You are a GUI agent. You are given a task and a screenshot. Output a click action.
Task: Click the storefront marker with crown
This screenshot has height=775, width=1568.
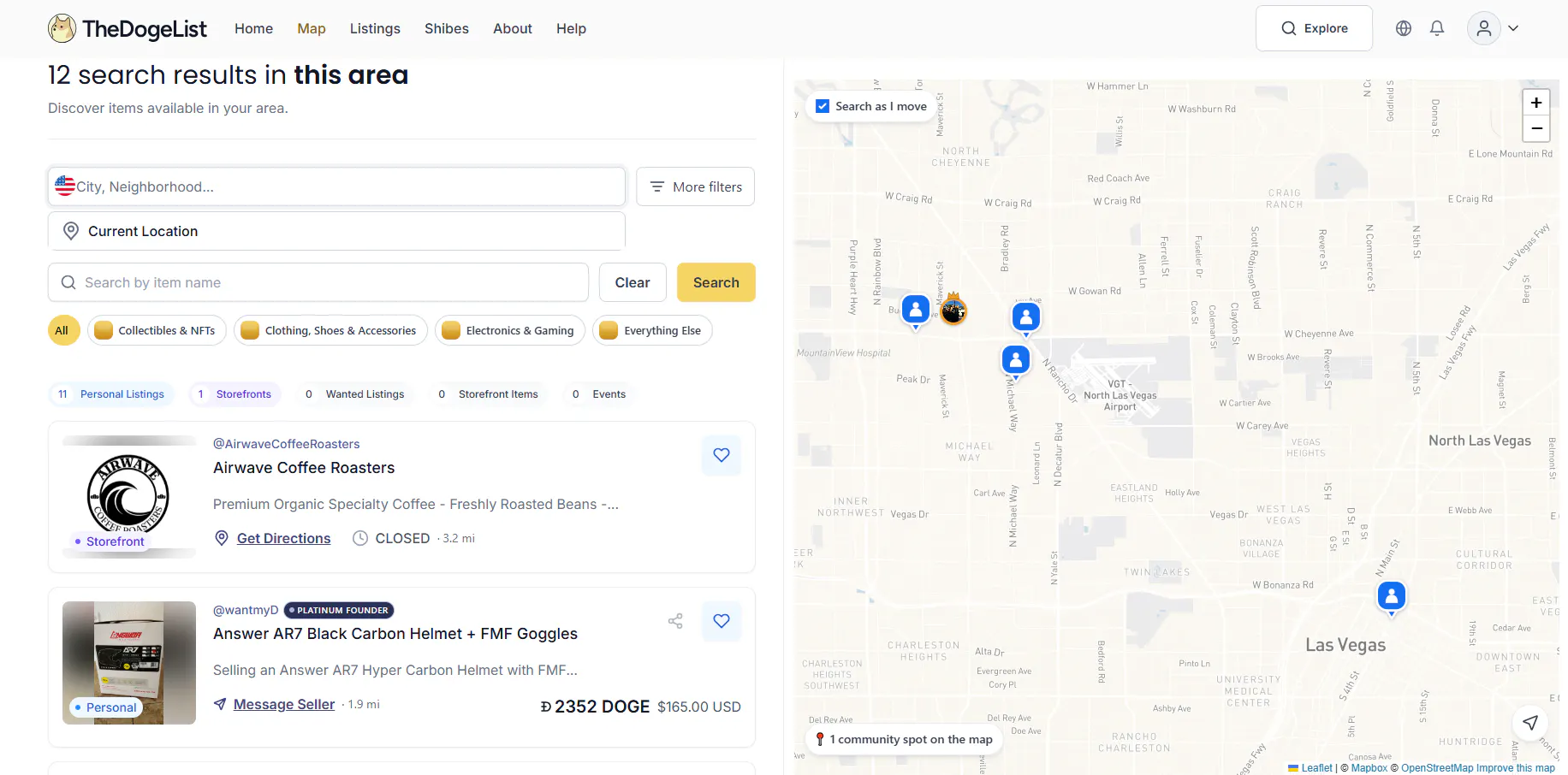[x=953, y=310]
